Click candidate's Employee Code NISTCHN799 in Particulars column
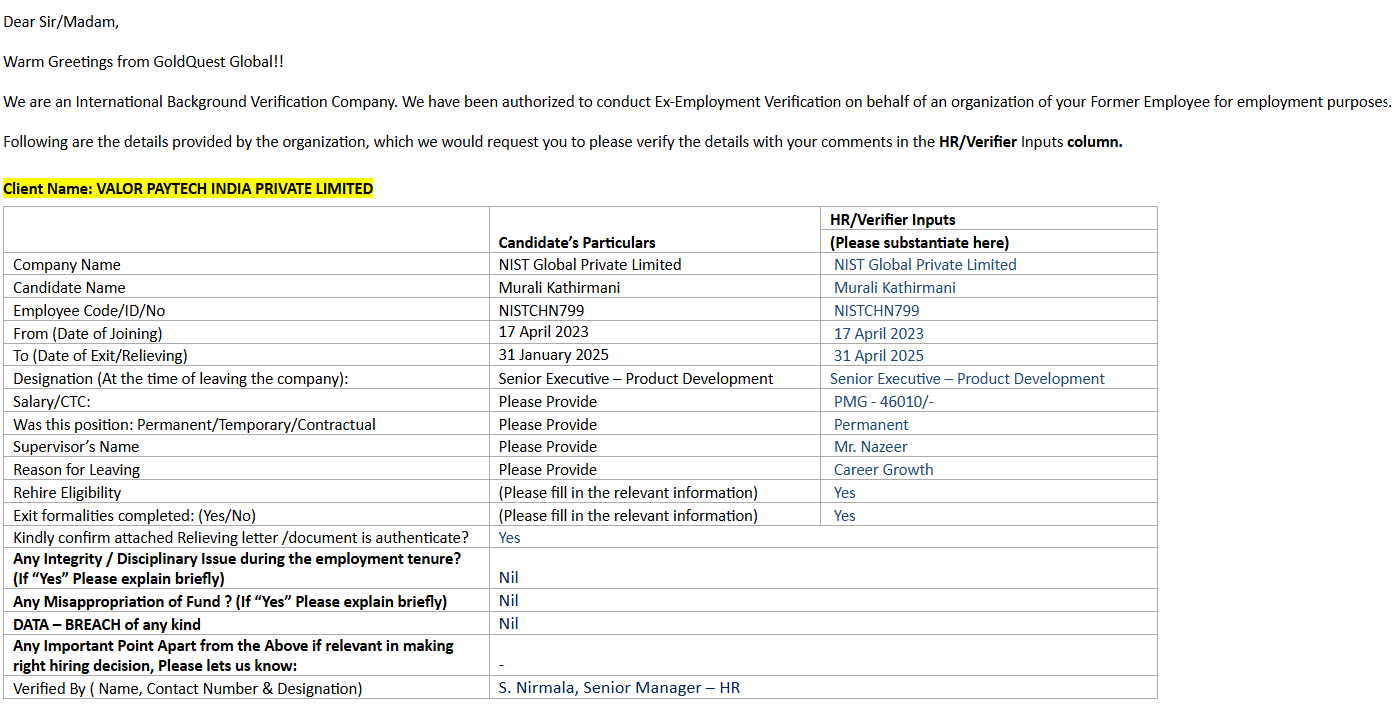 coord(541,311)
